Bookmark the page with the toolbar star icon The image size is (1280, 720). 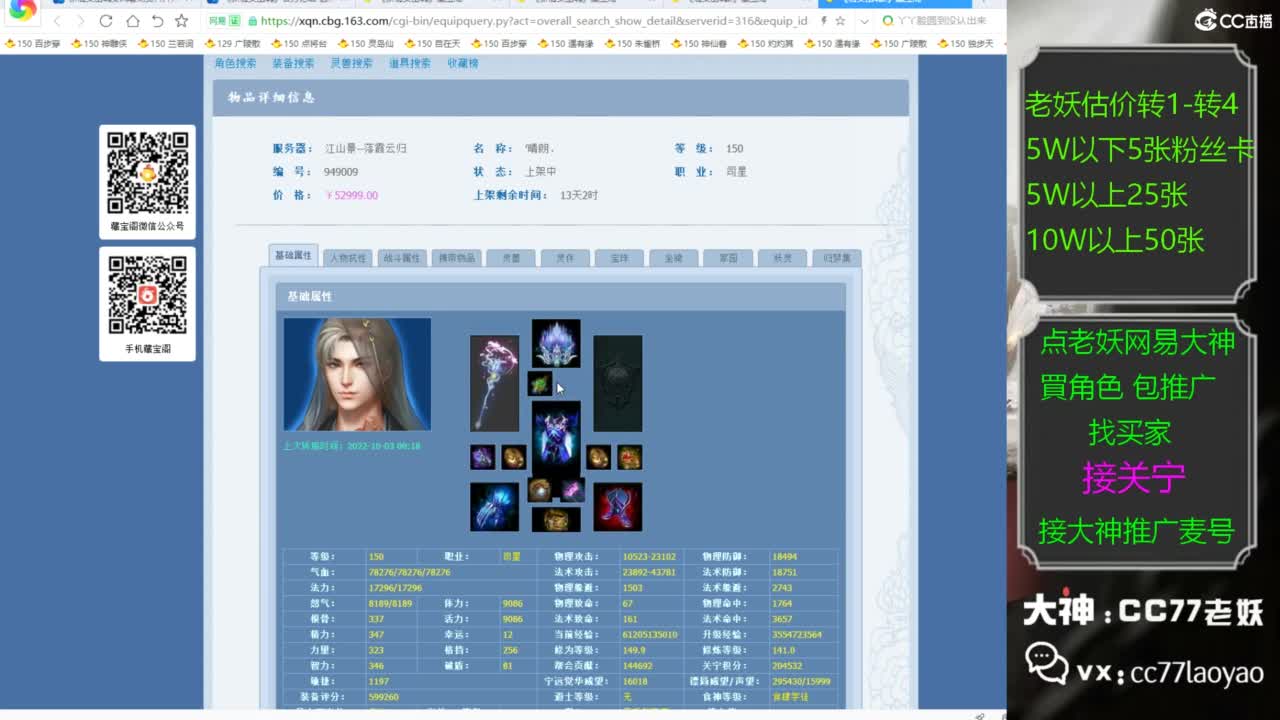[x=181, y=21]
